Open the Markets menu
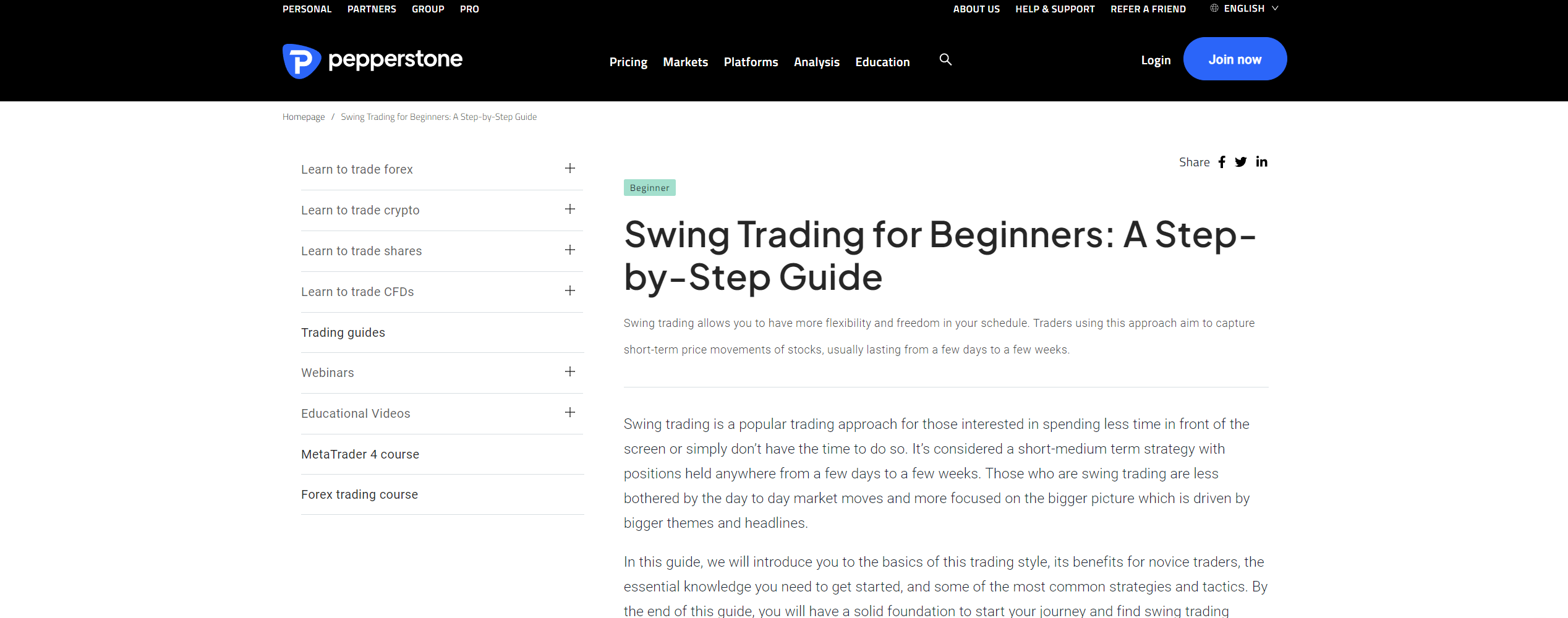The width and height of the screenshot is (1568, 618). coord(685,62)
